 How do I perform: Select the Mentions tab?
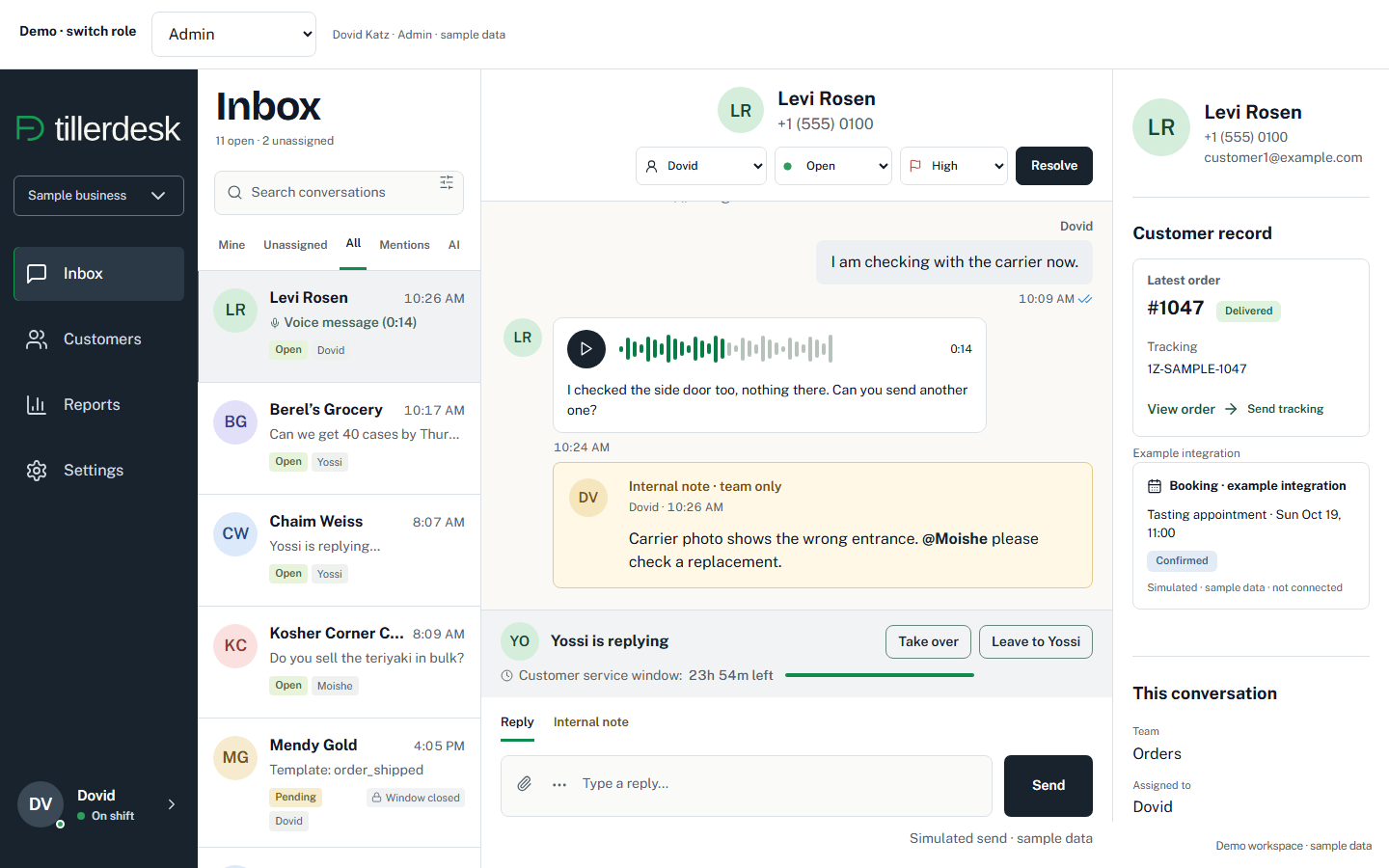pos(404,245)
